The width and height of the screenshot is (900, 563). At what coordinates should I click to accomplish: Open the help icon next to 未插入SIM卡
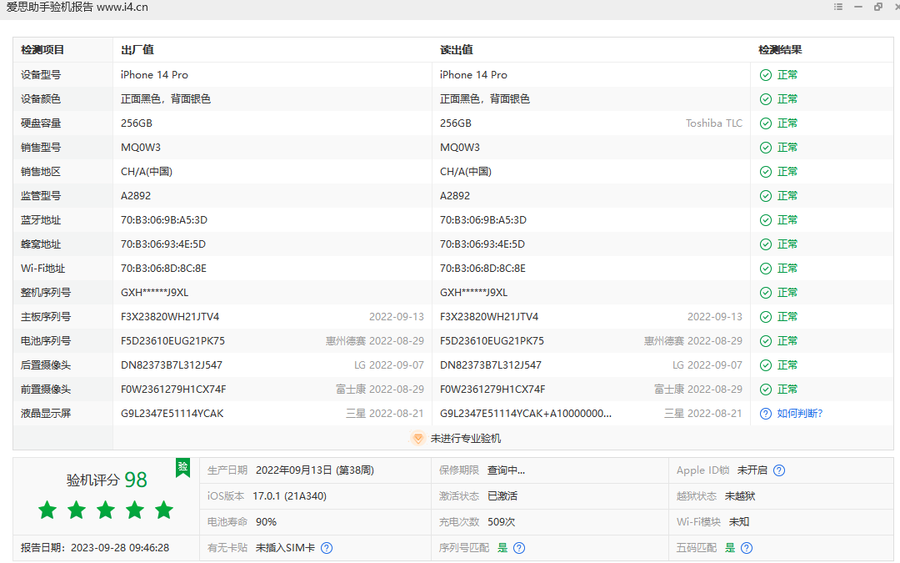pyautogui.click(x=327, y=548)
